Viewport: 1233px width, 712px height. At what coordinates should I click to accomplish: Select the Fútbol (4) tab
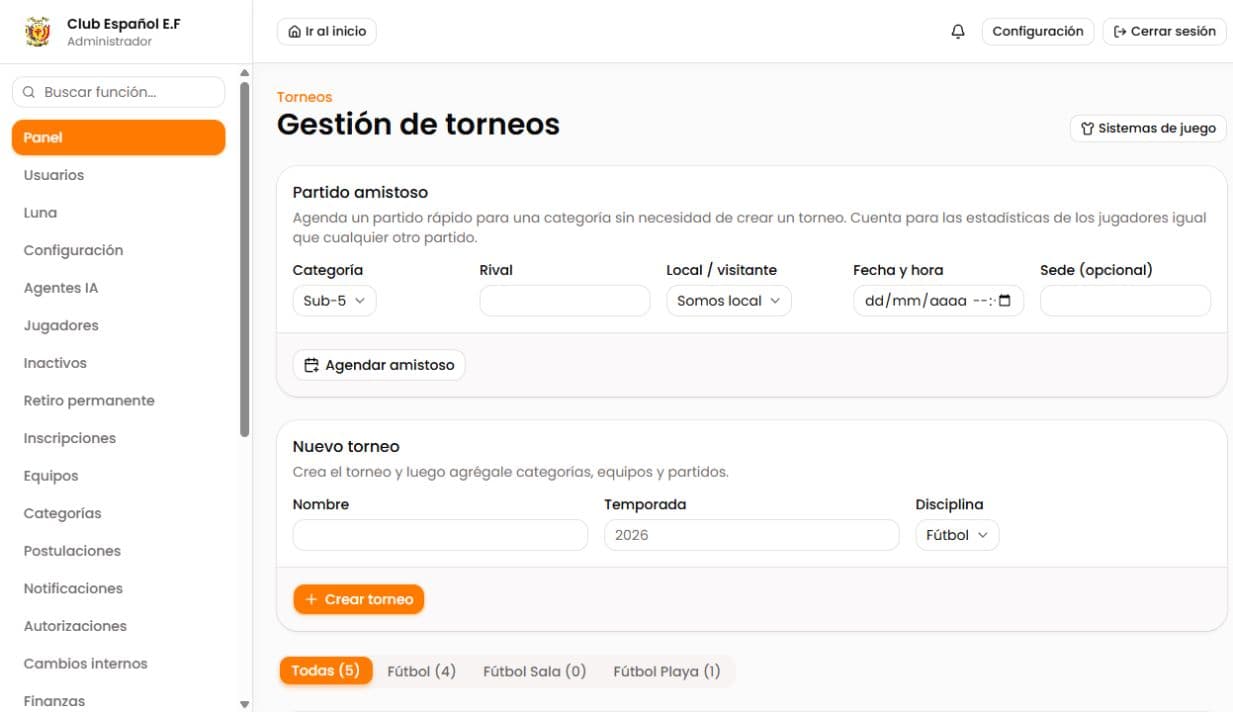(x=421, y=671)
